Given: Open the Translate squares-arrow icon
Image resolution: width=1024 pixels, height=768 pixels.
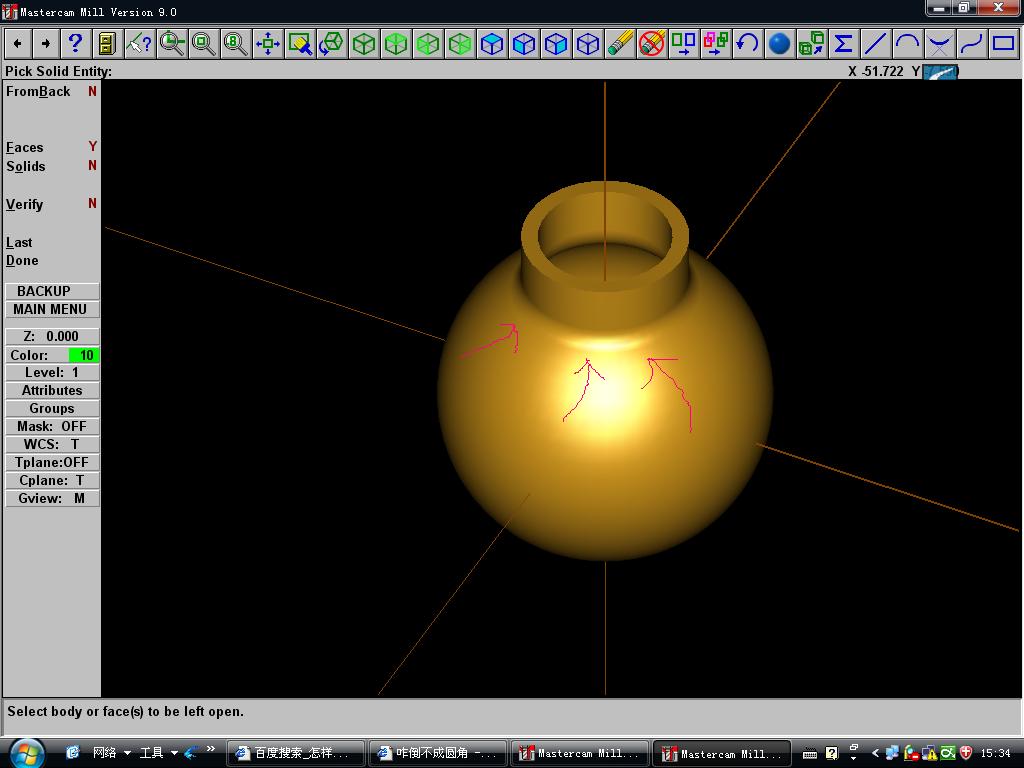Looking at the screenshot, I should coord(684,44).
